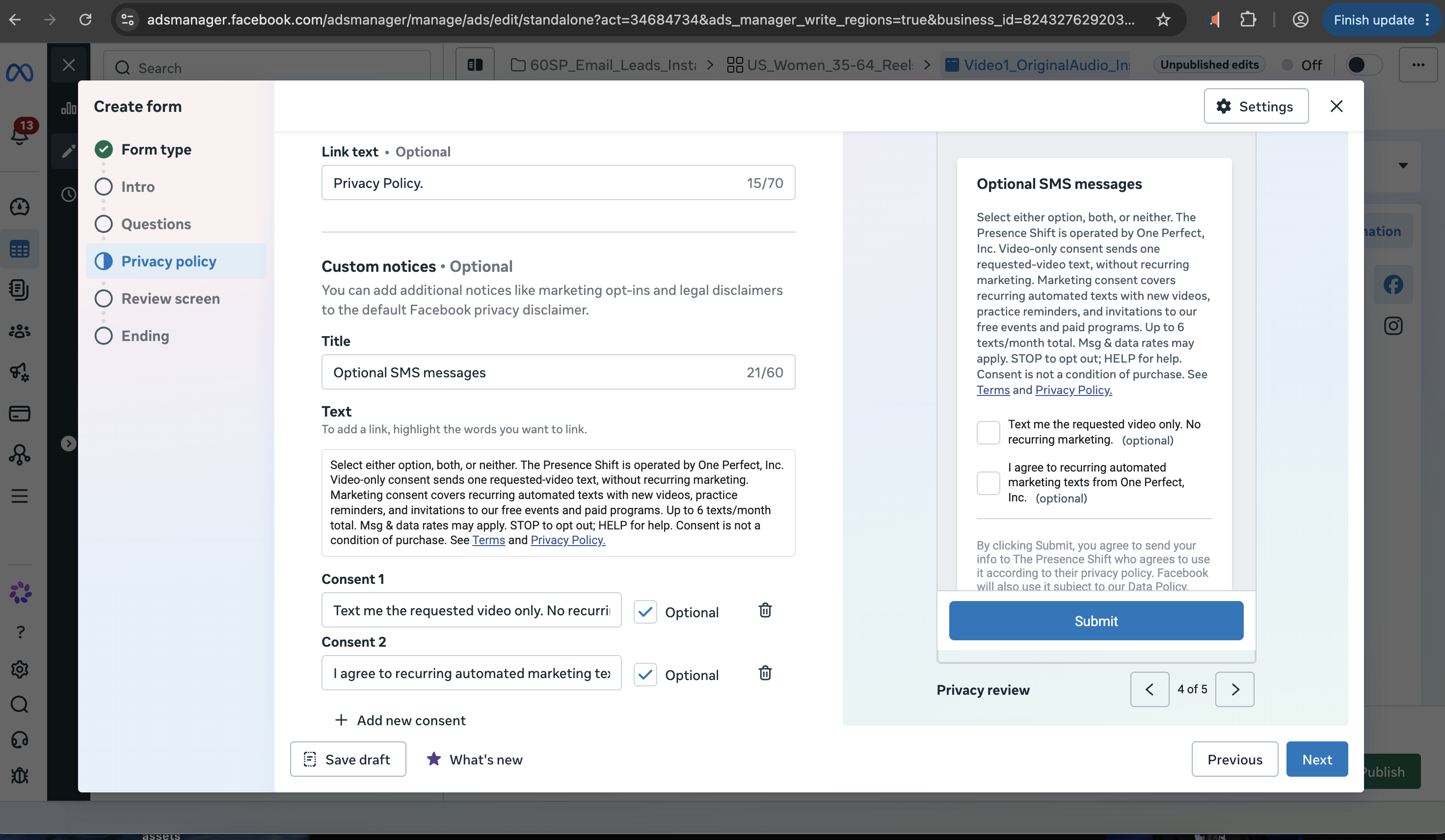Open advertising settings megaphone icon
The image size is (1445, 840).
(20, 372)
